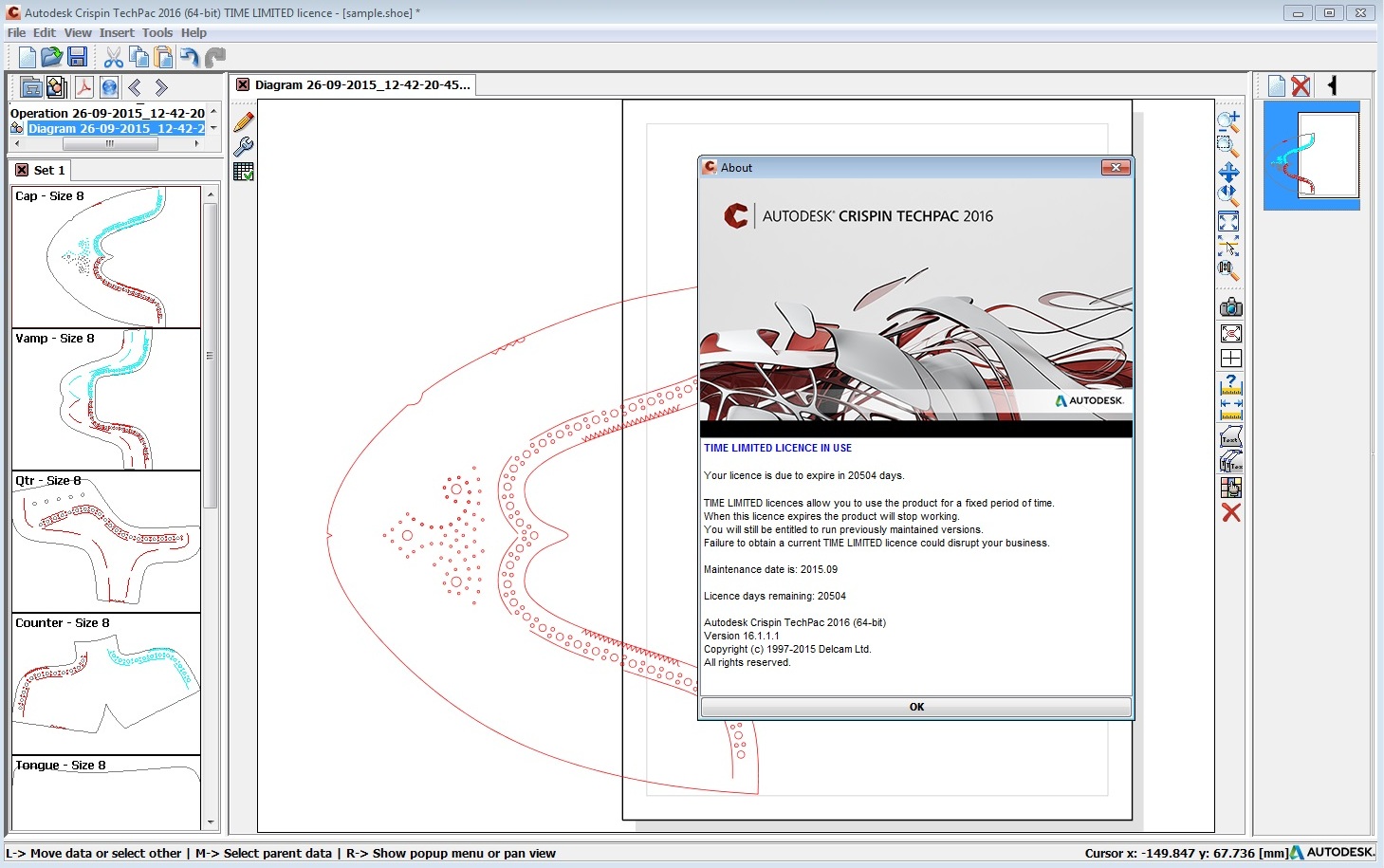
Task: Paste using the clipboard icon
Action: tap(163, 57)
